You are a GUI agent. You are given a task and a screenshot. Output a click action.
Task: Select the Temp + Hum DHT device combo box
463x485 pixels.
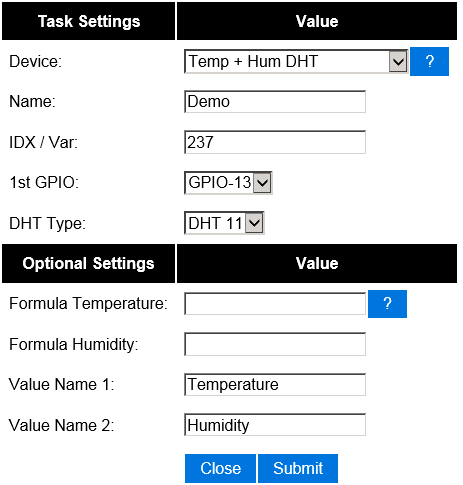pyautogui.click(x=296, y=61)
